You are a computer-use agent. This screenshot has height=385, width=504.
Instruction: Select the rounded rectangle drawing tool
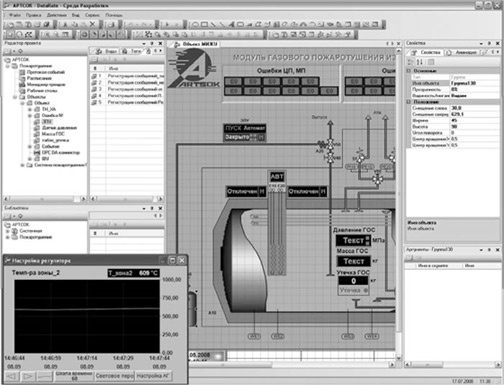coord(240,24)
